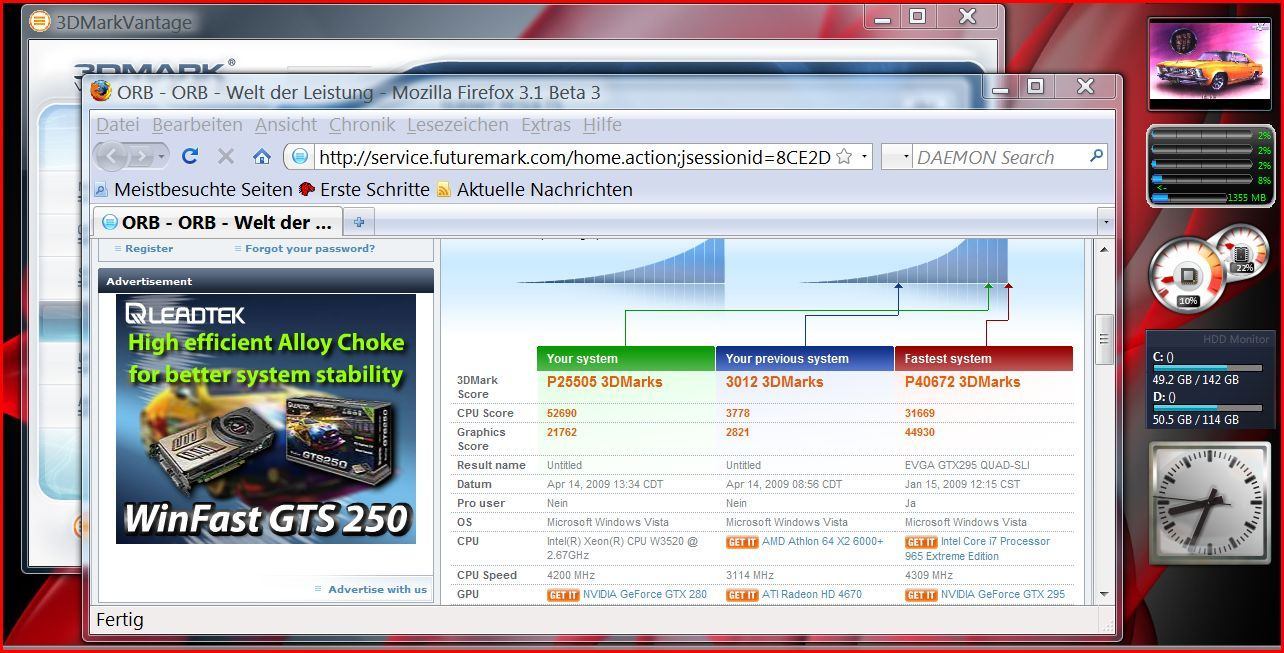Screen dimensions: 1284x653
Task: Open the Lesezeichen menu
Action: (458, 124)
